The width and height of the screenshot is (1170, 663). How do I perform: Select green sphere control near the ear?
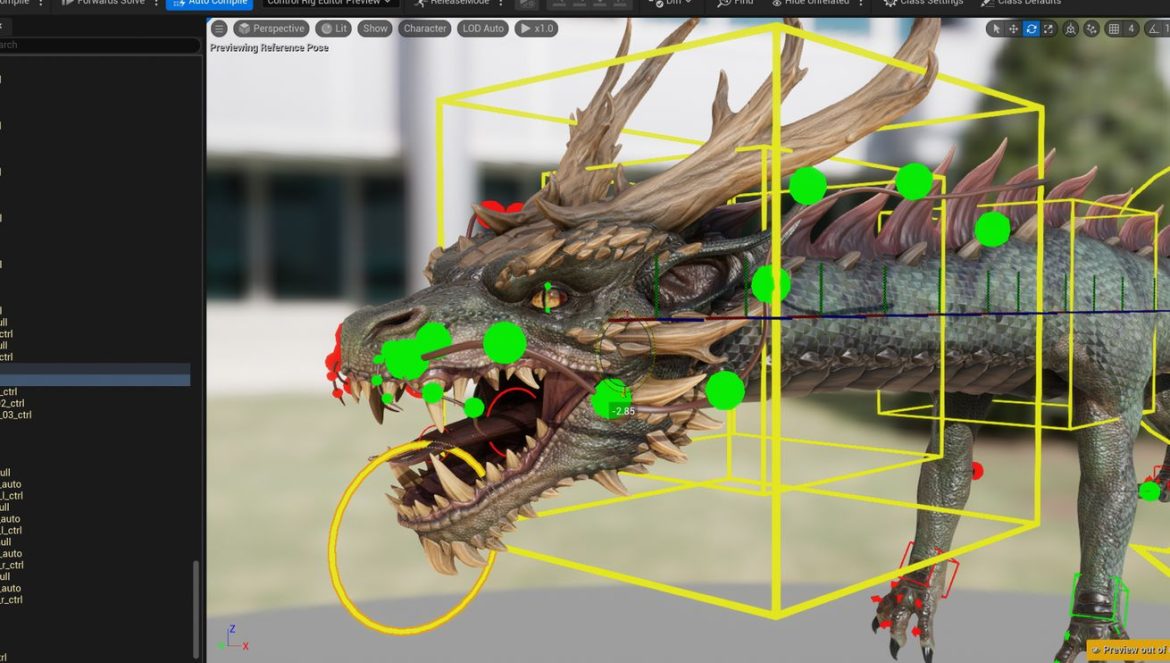click(771, 285)
